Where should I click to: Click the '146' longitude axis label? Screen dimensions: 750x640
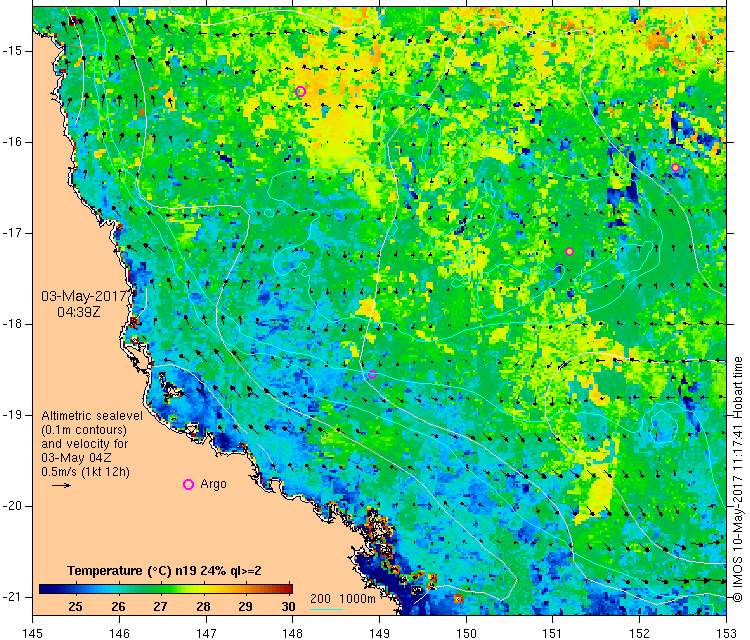pyautogui.click(x=119, y=633)
